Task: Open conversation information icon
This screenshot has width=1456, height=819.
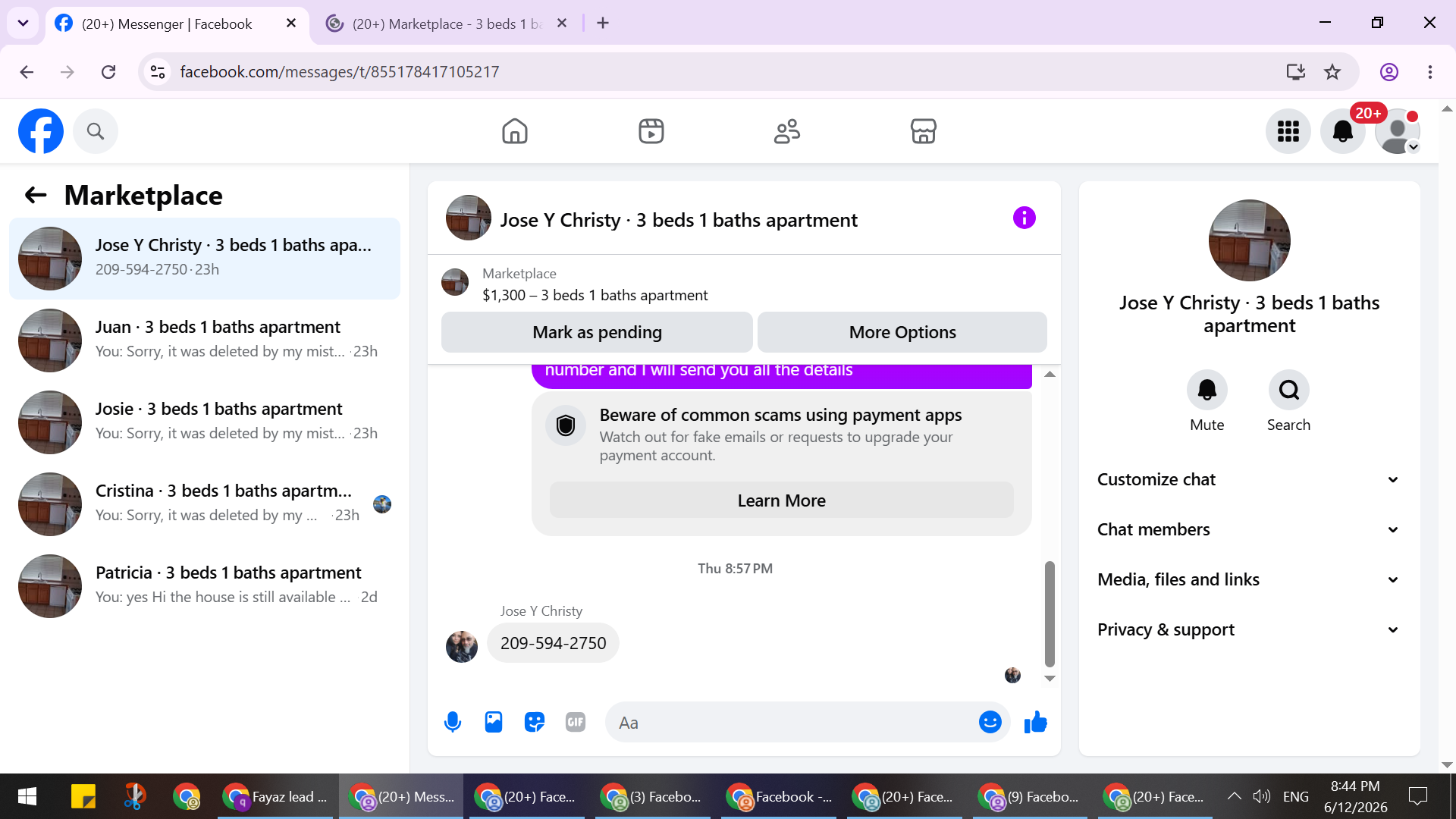Action: [1025, 218]
